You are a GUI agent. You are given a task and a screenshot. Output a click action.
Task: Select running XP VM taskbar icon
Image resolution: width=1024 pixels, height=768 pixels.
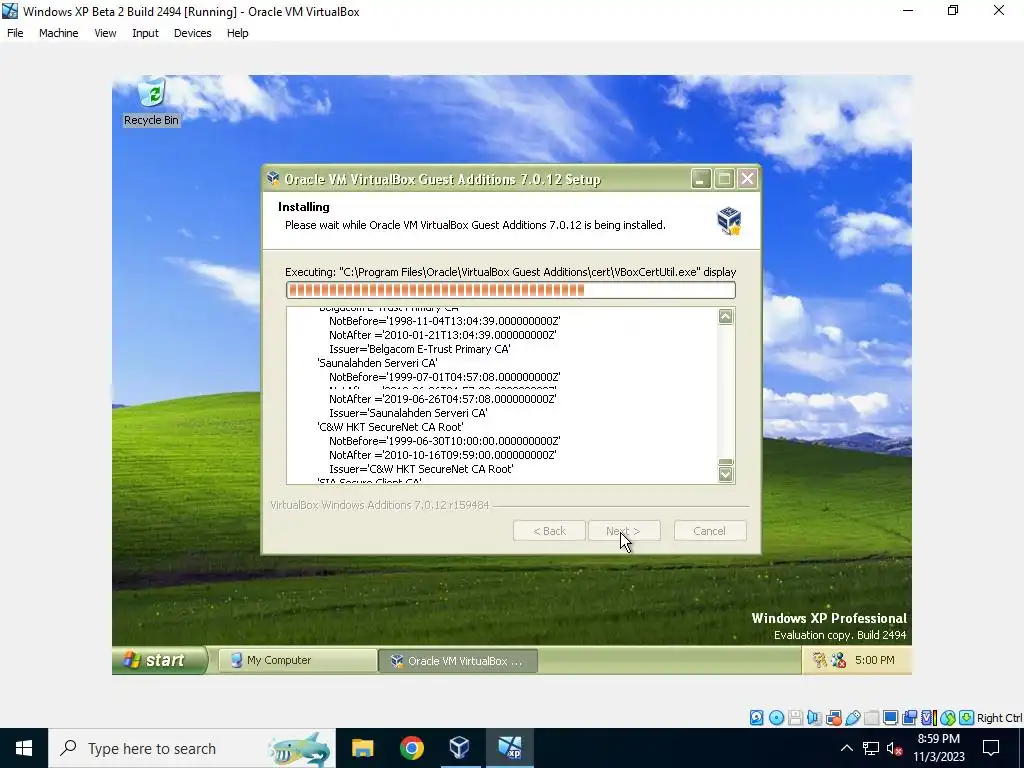509,748
